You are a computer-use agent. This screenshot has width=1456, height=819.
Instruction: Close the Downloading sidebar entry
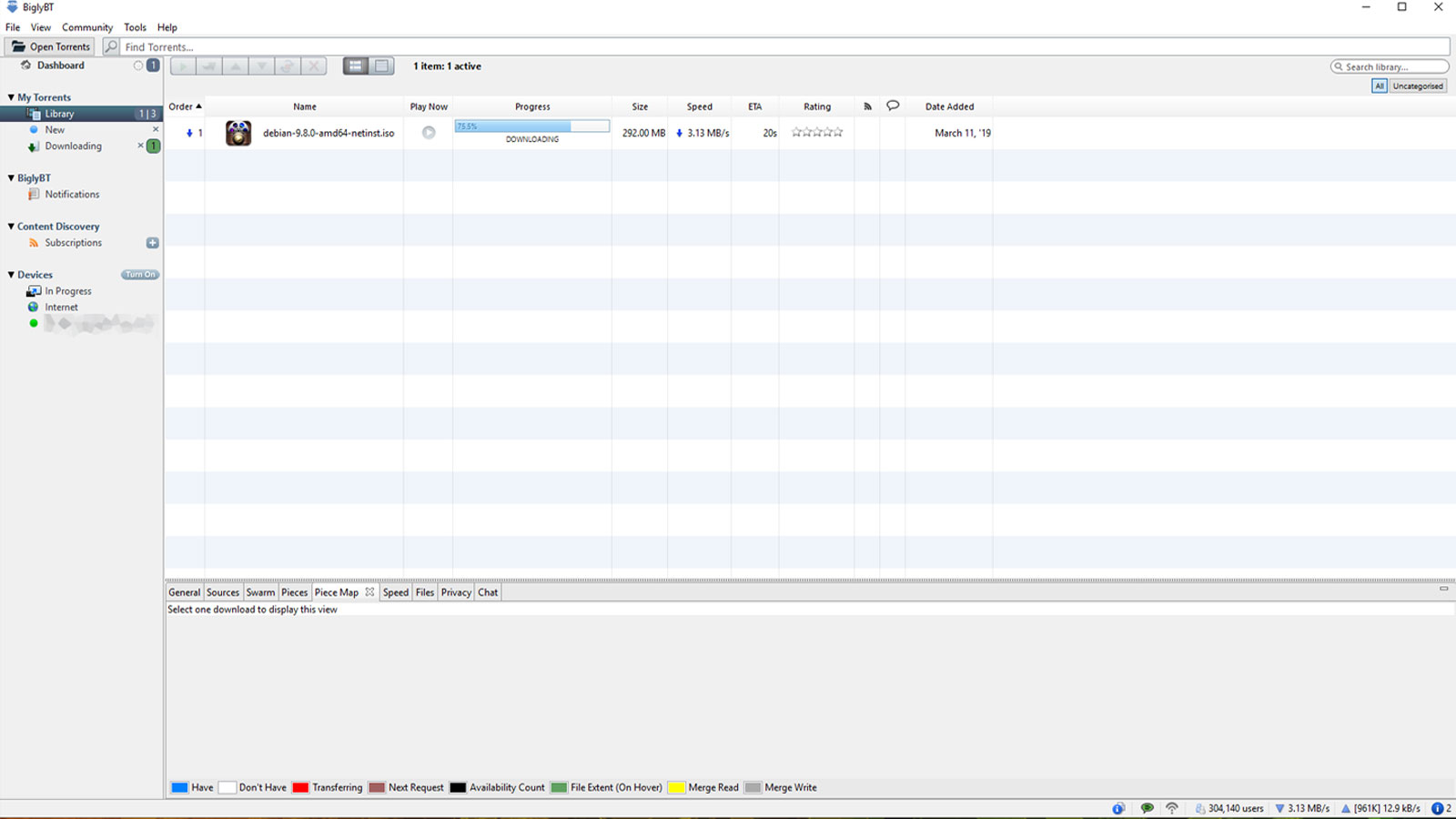click(x=141, y=146)
